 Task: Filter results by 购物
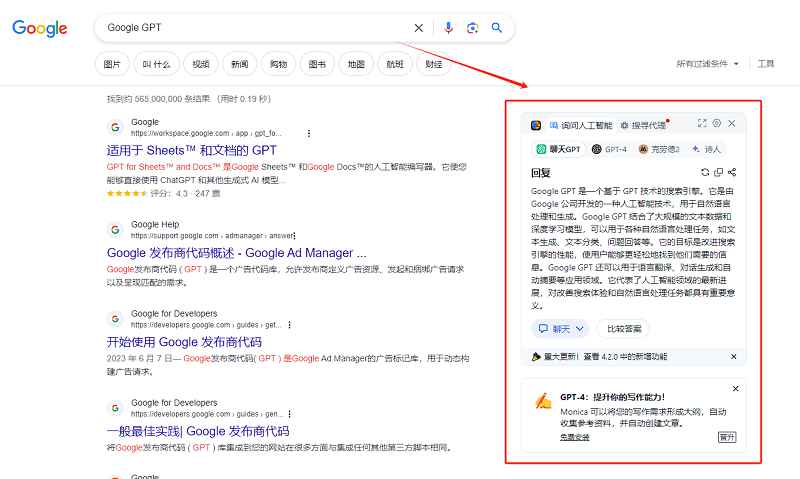tap(279, 64)
